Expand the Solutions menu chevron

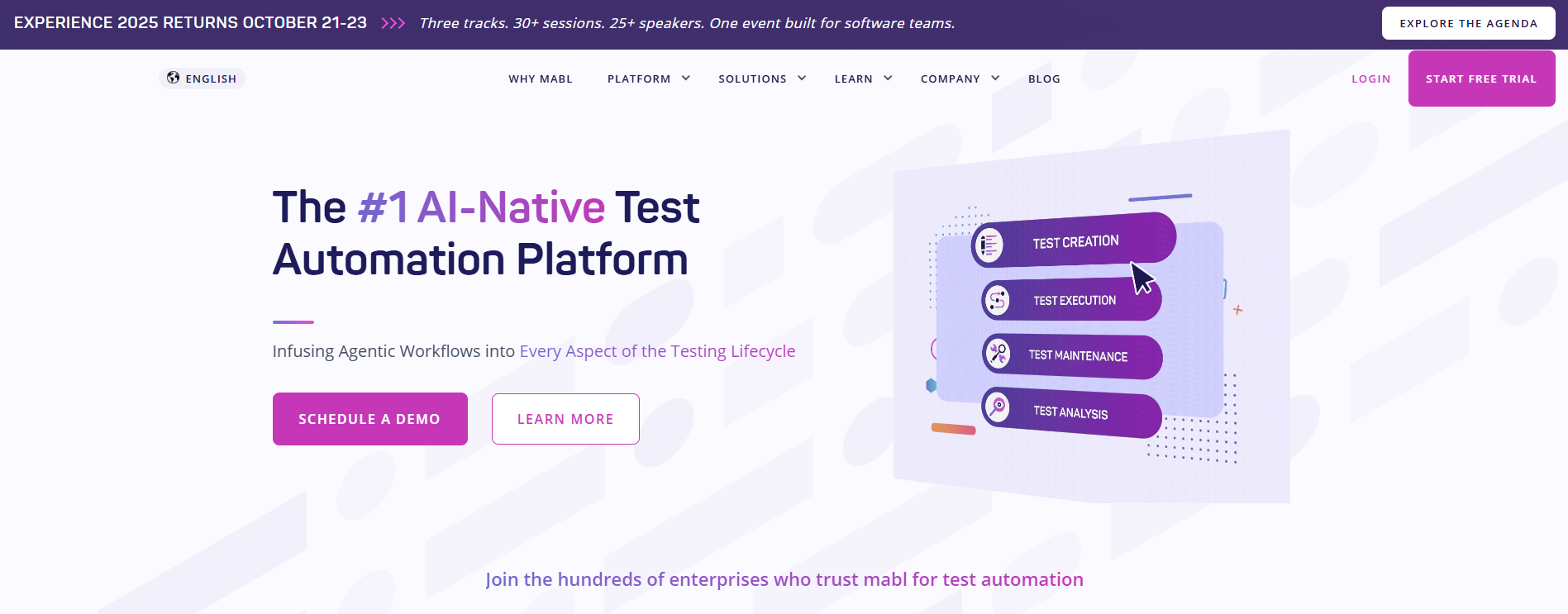coord(801,79)
